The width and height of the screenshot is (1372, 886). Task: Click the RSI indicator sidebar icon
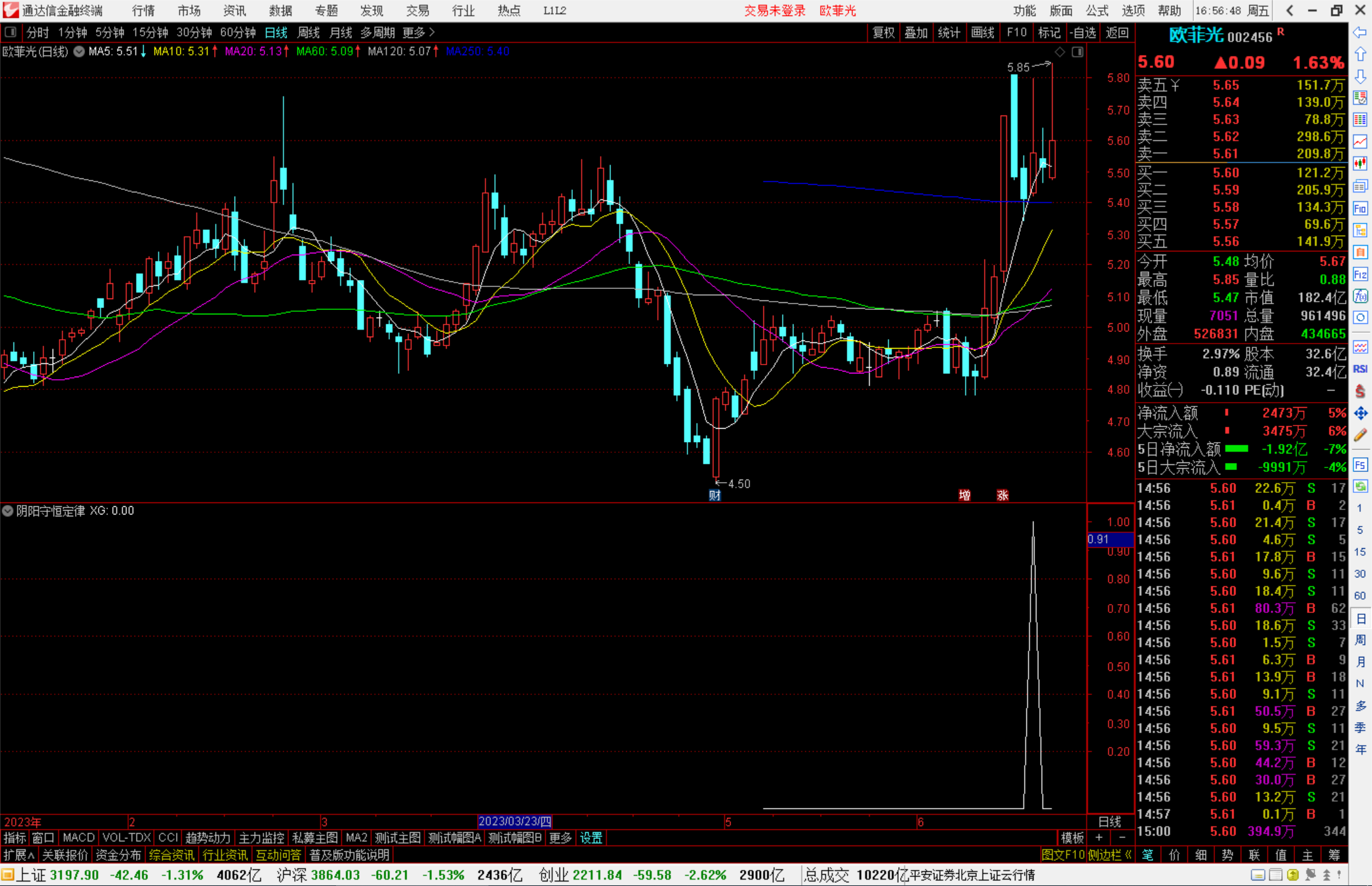pyautogui.click(x=1360, y=369)
